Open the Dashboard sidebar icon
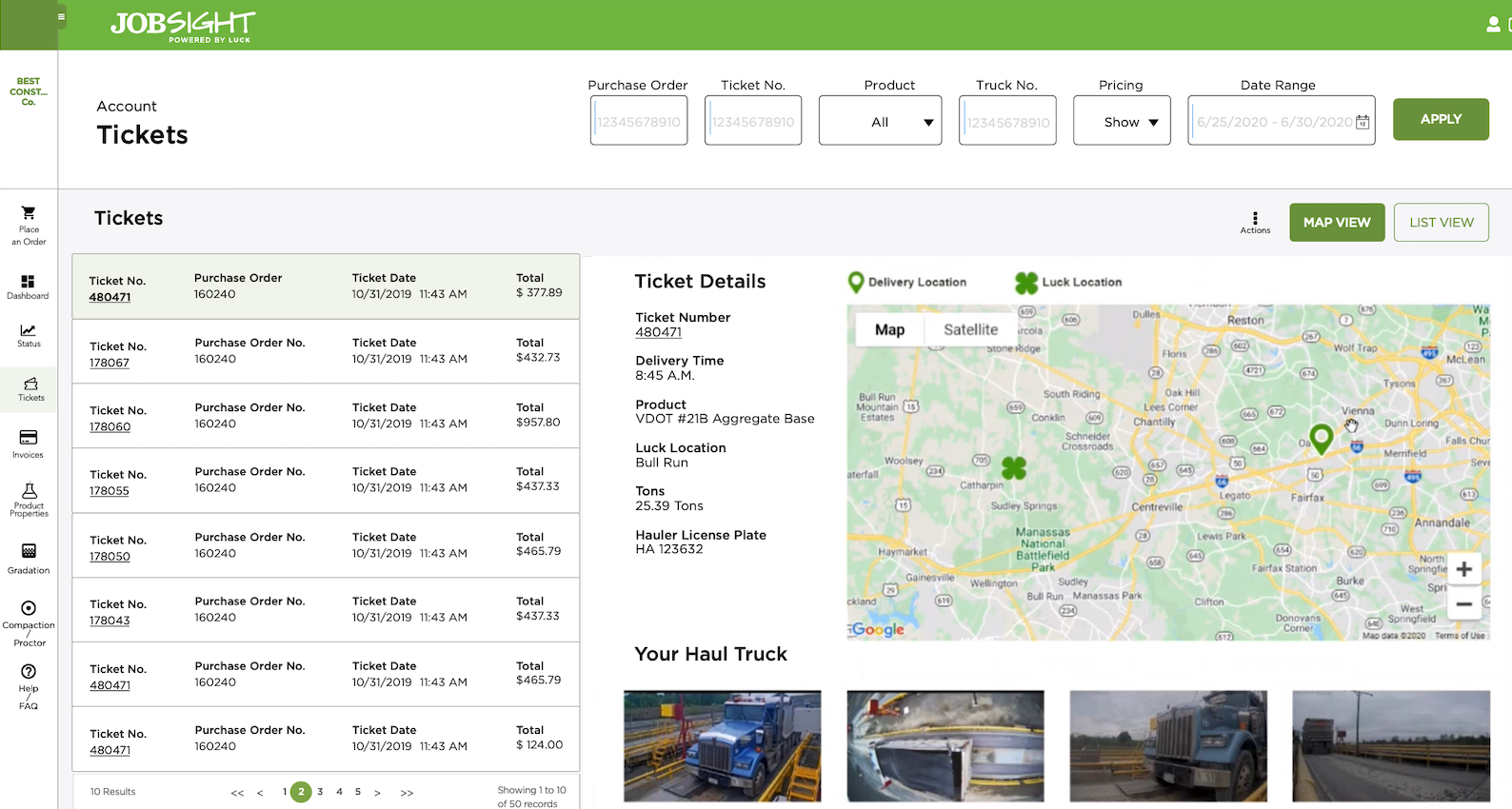Image resolution: width=1512 pixels, height=809 pixels. point(29,282)
